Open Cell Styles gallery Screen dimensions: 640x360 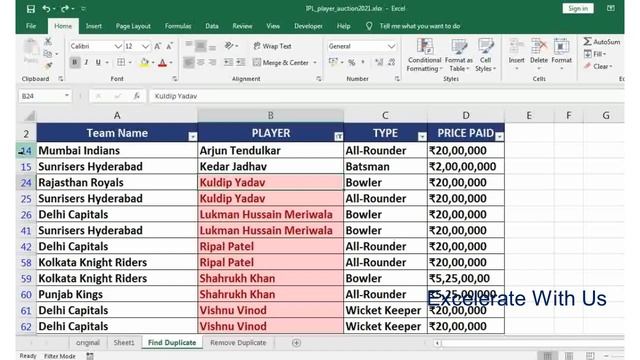point(485,56)
